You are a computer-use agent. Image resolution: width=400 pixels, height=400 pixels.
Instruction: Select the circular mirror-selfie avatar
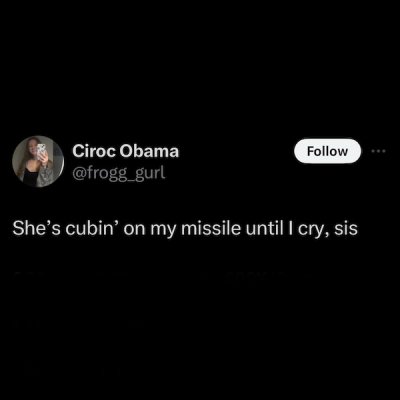click(38, 161)
